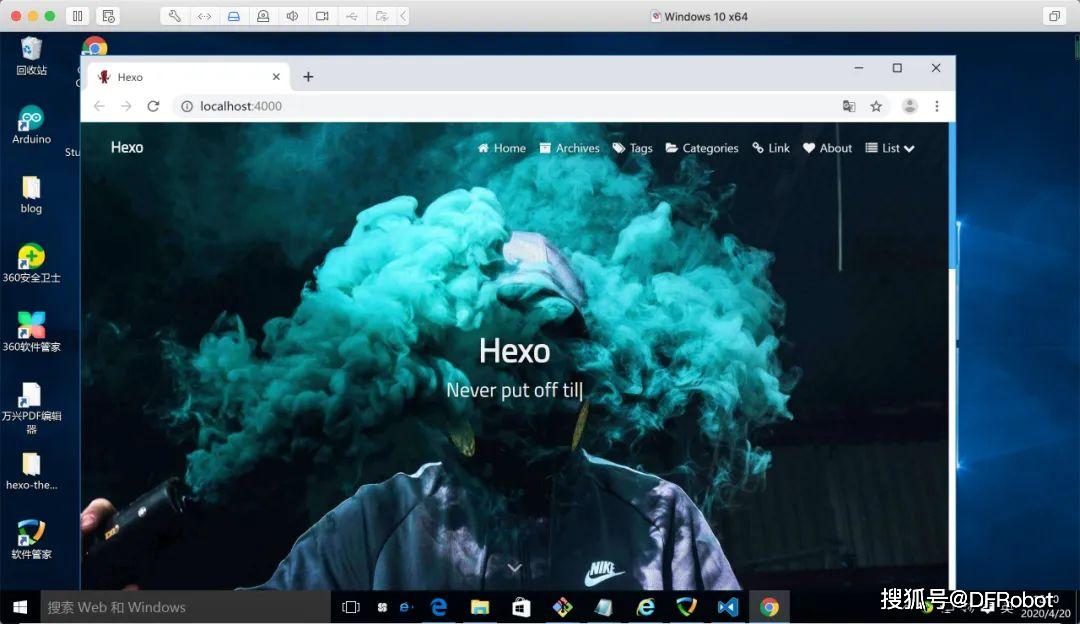View site information icon in address bar

[187, 106]
